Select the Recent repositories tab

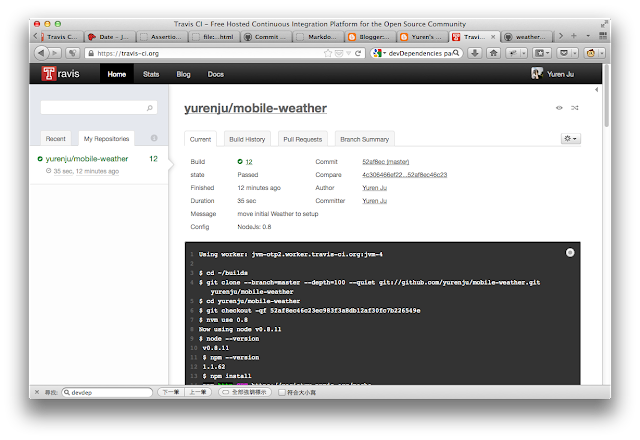[56, 138]
